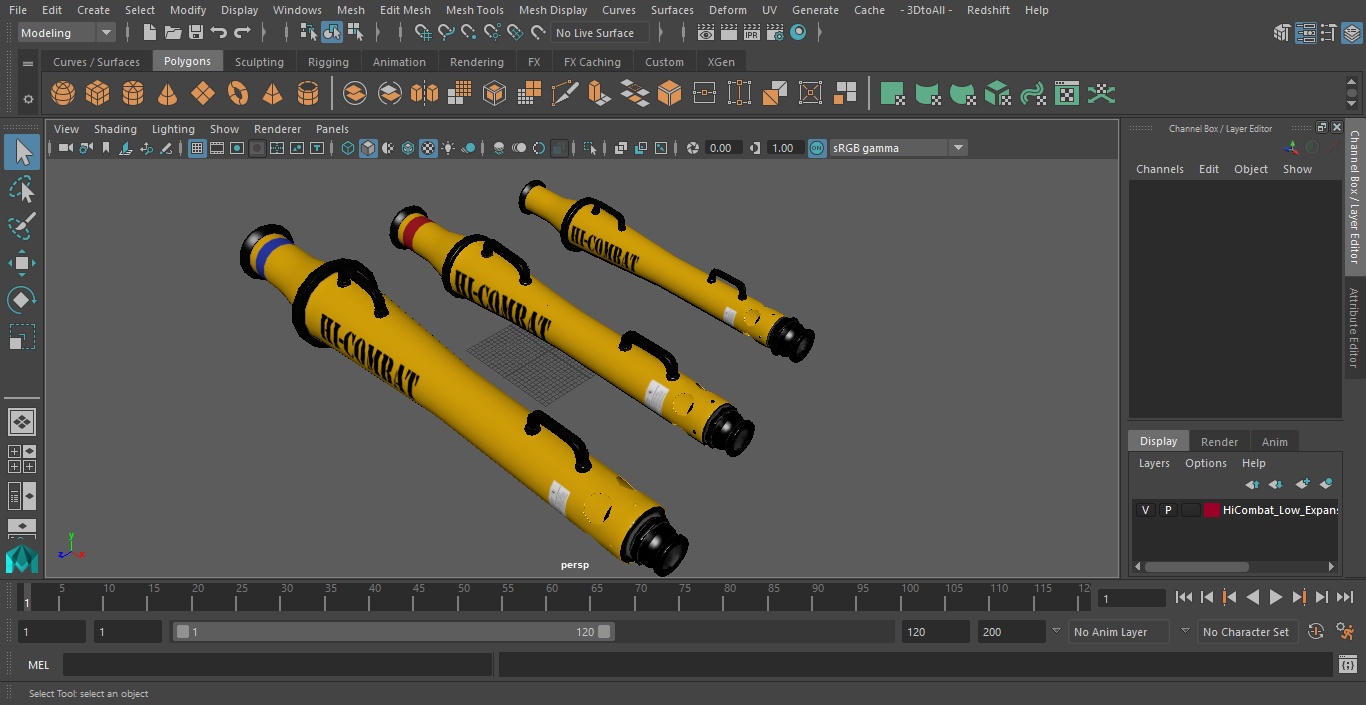
Task: Click the MEL script language label
Action: [39, 665]
